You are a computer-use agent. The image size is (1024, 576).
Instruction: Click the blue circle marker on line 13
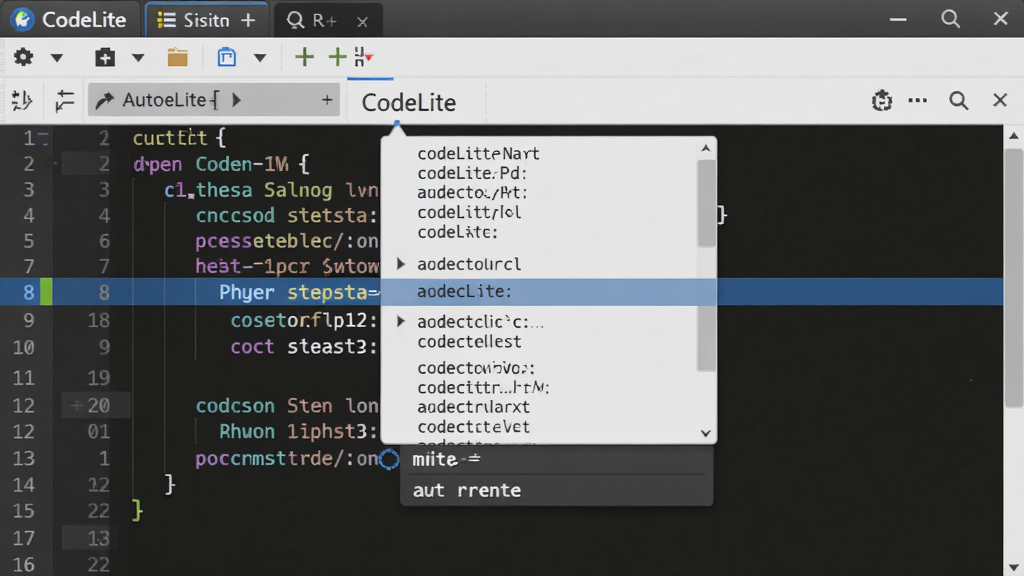point(389,460)
